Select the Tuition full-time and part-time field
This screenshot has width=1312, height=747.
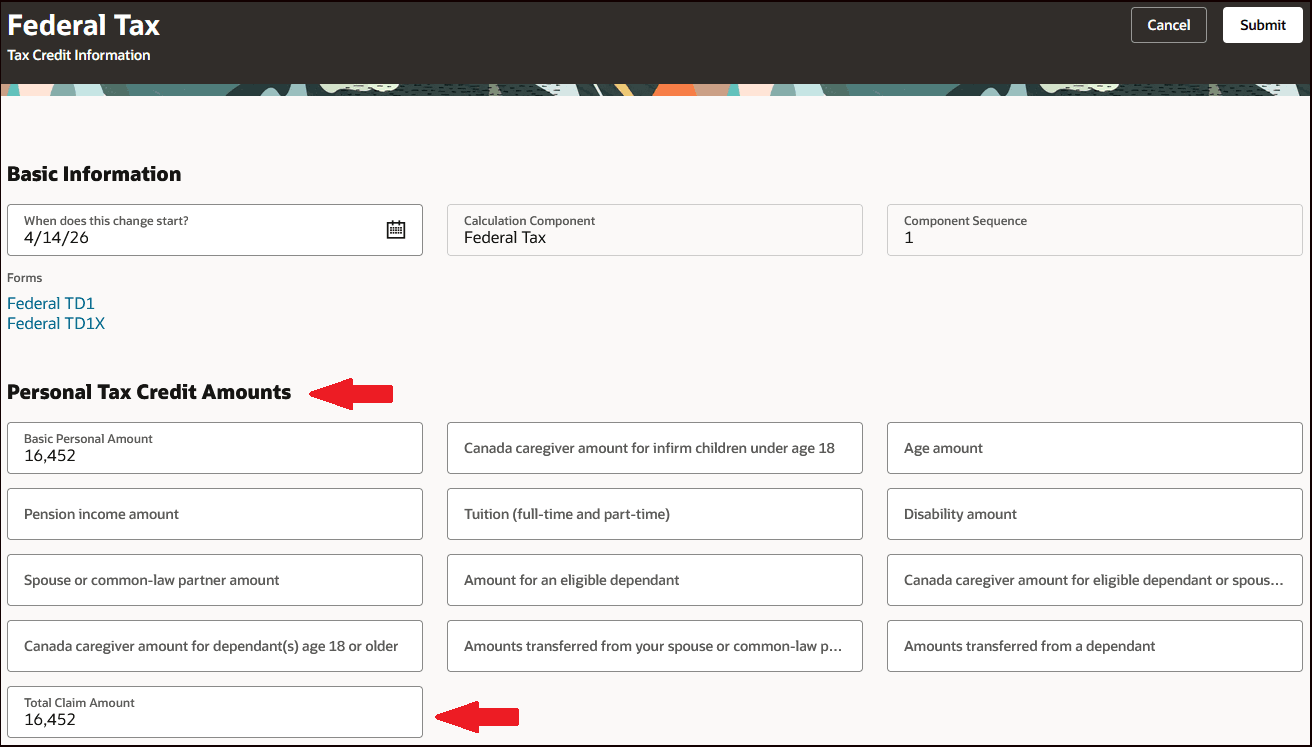(655, 514)
